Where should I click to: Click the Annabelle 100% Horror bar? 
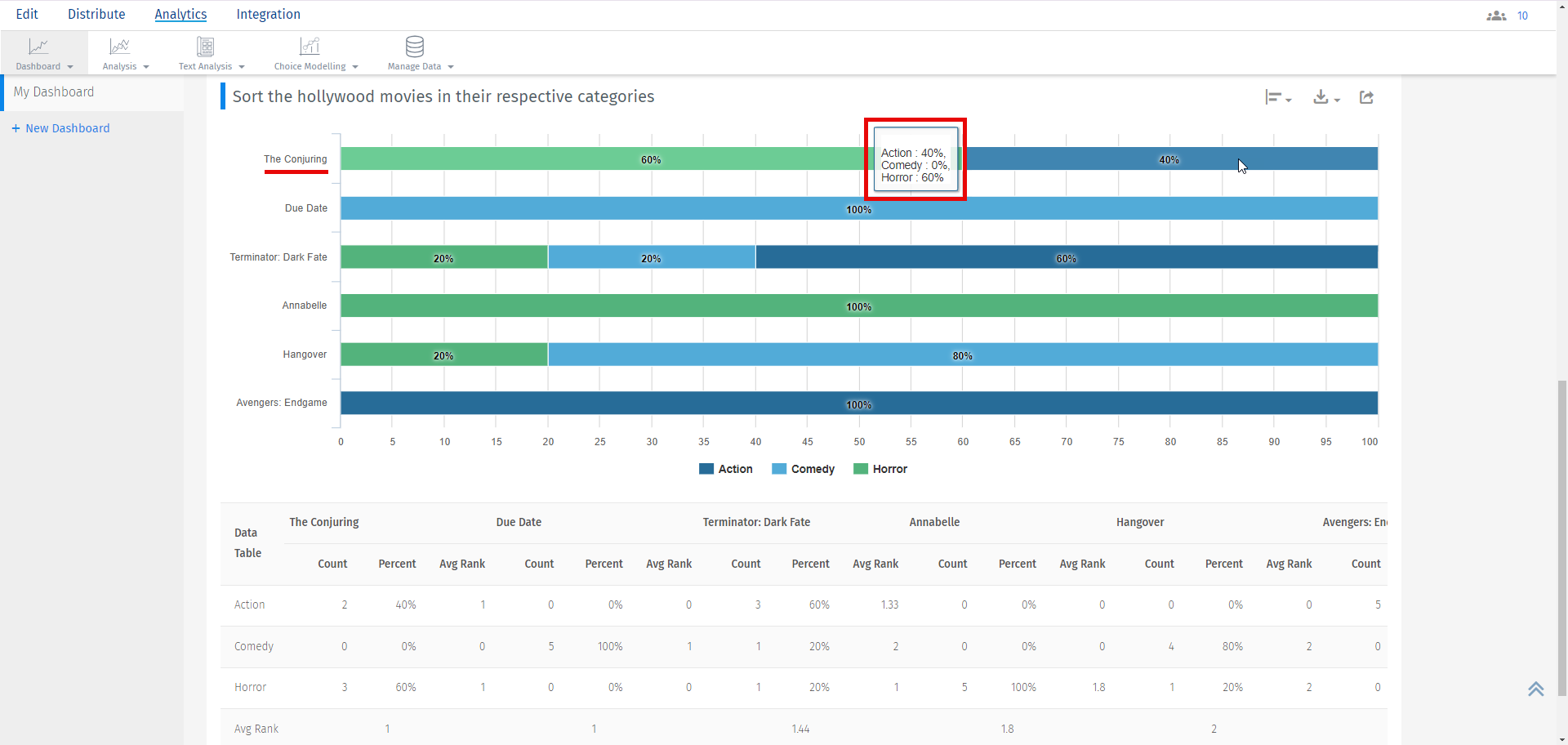[x=859, y=306]
